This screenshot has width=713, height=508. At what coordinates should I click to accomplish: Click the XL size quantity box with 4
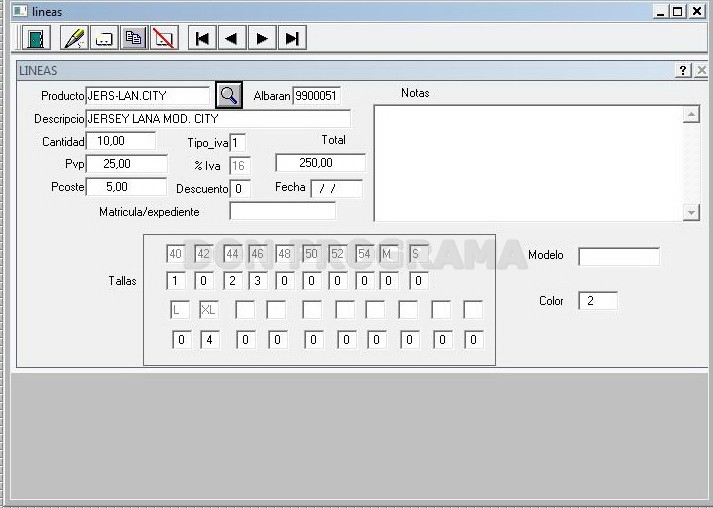pos(210,340)
